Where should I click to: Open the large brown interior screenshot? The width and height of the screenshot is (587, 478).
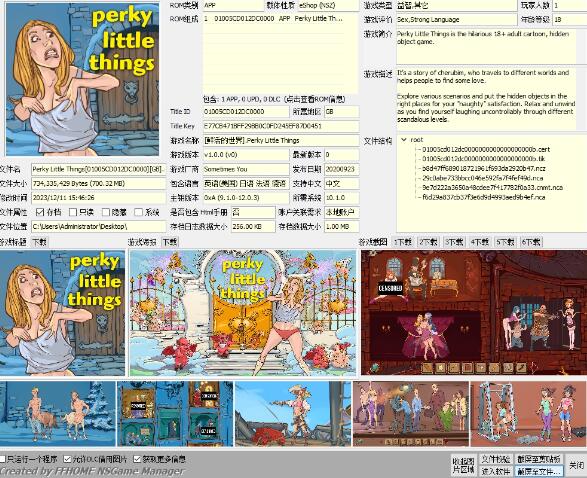coord(474,313)
